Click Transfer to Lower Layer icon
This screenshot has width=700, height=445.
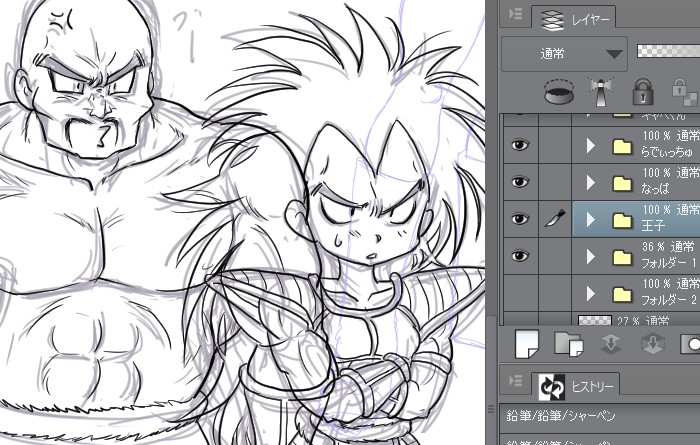[x=610, y=344]
